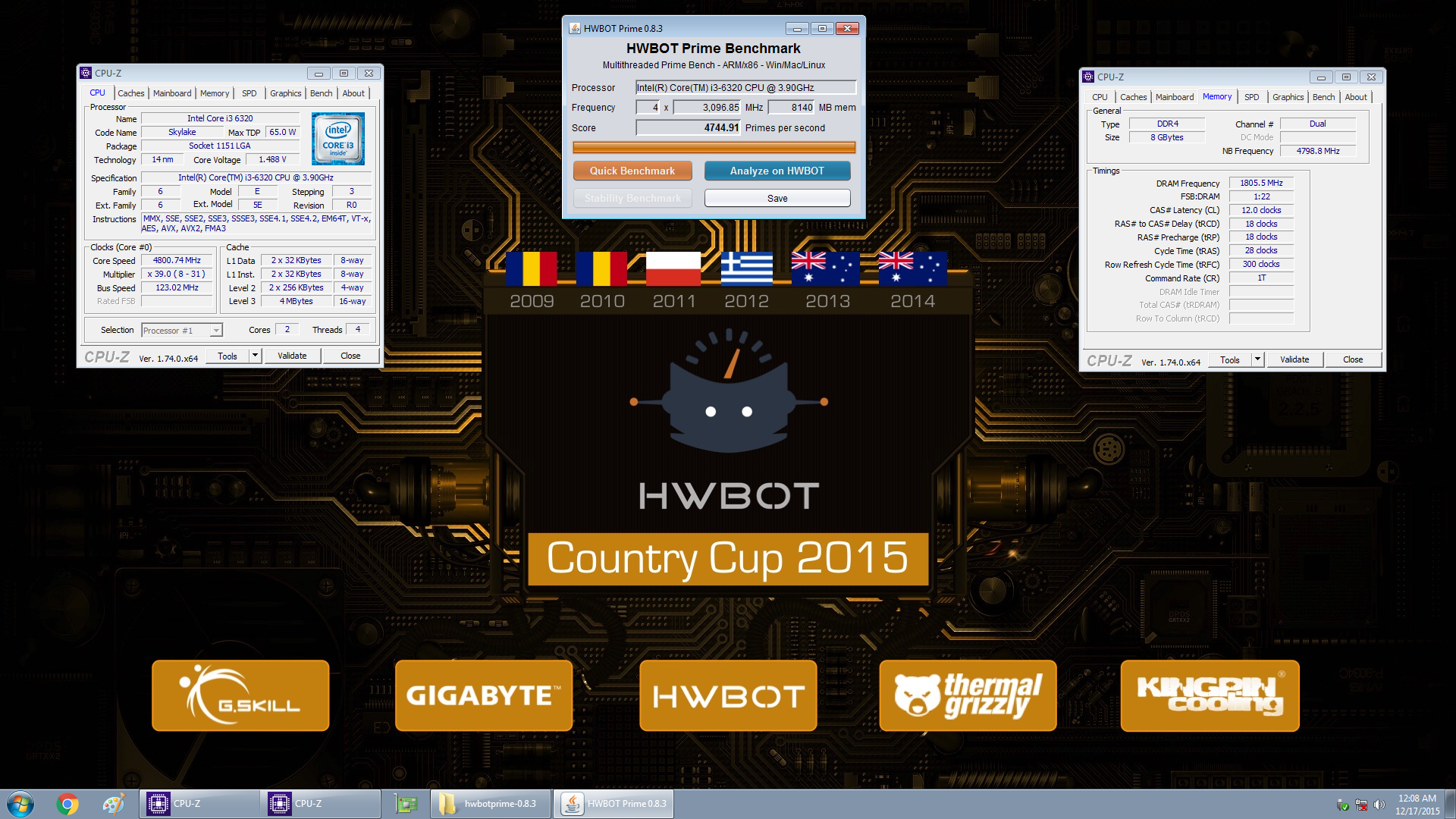Launch Google Chrome from taskbar
The height and width of the screenshot is (819, 1456).
tap(67, 804)
